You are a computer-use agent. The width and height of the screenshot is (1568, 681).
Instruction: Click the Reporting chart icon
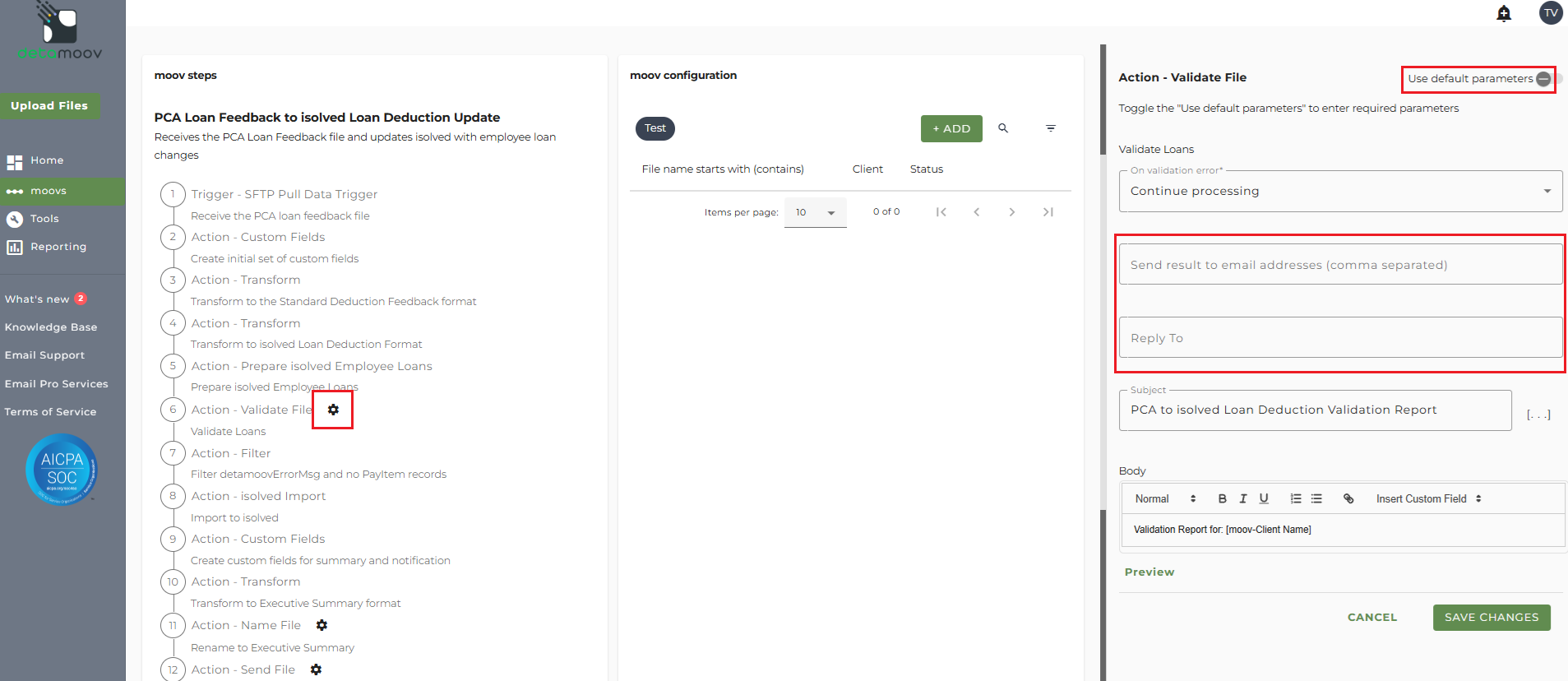click(15, 248)
